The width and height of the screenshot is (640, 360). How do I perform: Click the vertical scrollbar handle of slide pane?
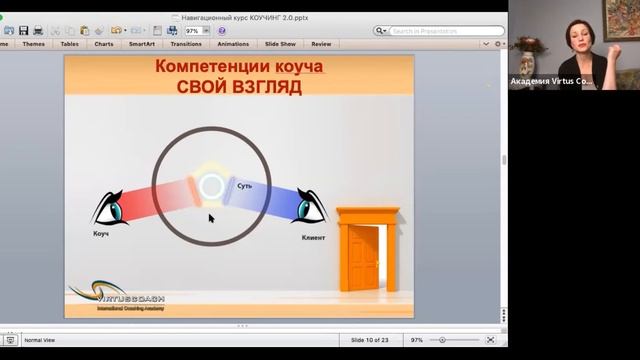pyautogui.click(x=504, y=160)
